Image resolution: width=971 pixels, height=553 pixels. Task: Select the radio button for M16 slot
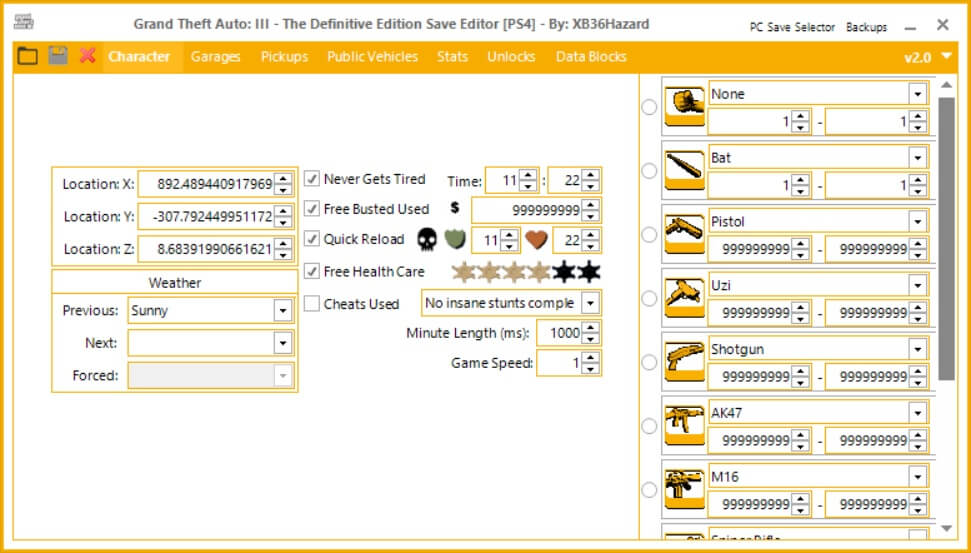click(x=649, y=490)
